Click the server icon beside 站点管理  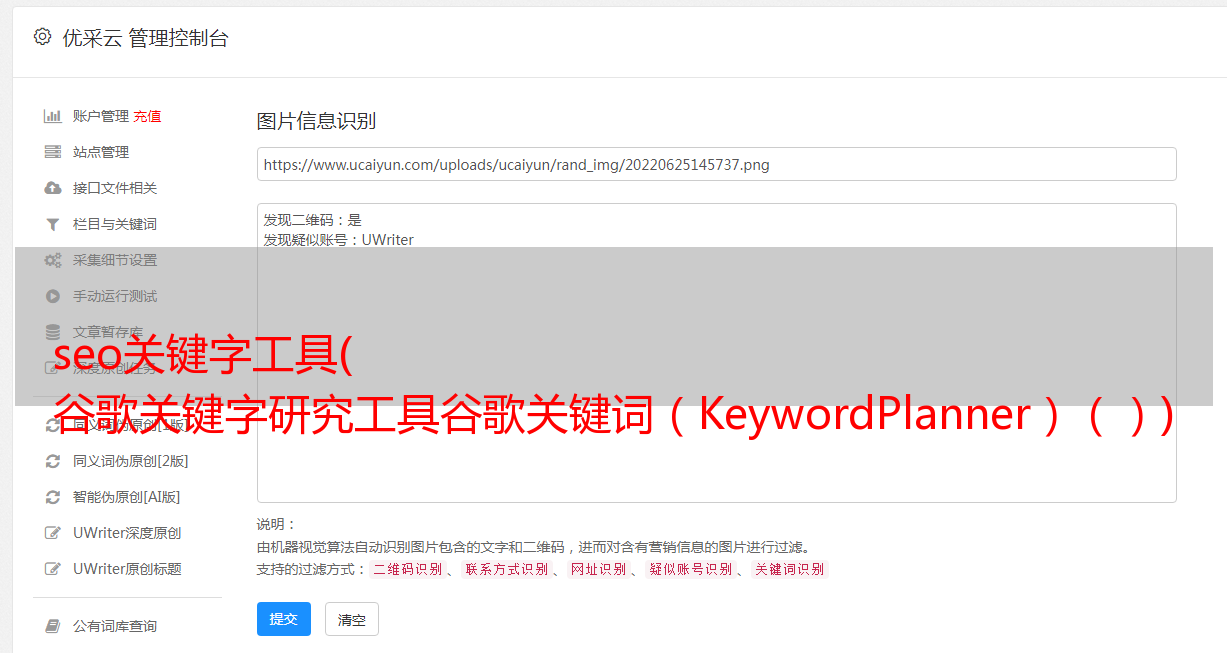coord(53,152)
